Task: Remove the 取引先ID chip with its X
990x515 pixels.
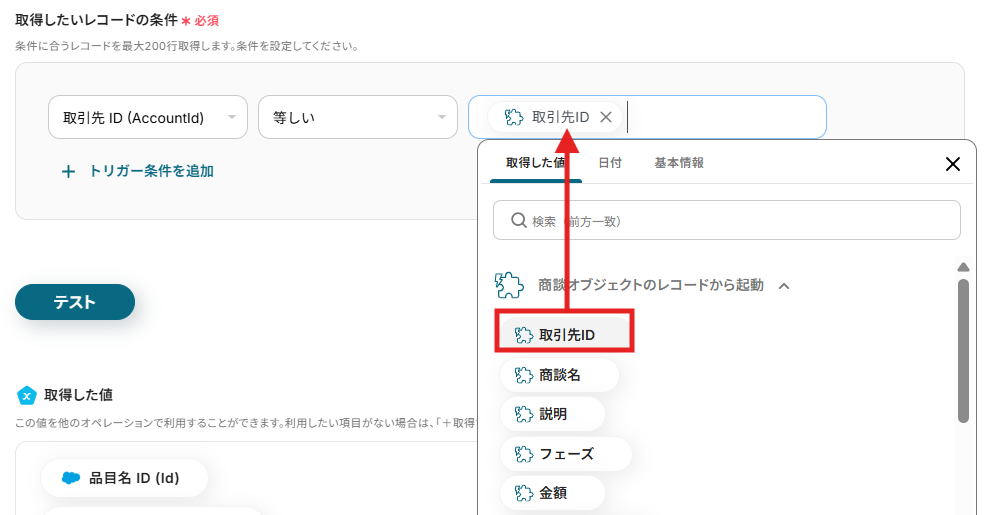Action: (x=605, y=117)
